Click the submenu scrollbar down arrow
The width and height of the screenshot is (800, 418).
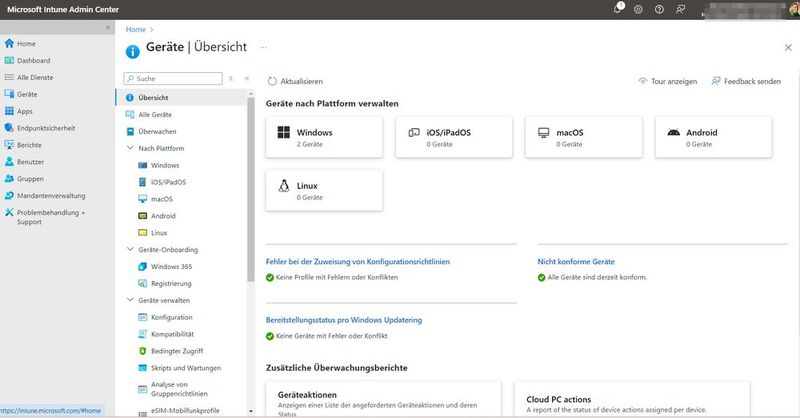pos(251,411)
